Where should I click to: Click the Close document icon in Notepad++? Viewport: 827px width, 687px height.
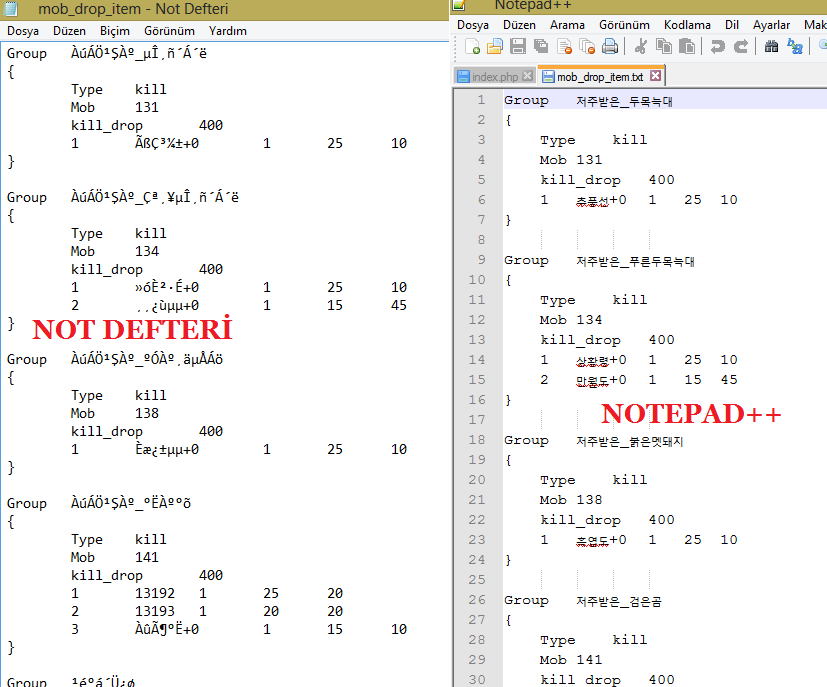564,46
